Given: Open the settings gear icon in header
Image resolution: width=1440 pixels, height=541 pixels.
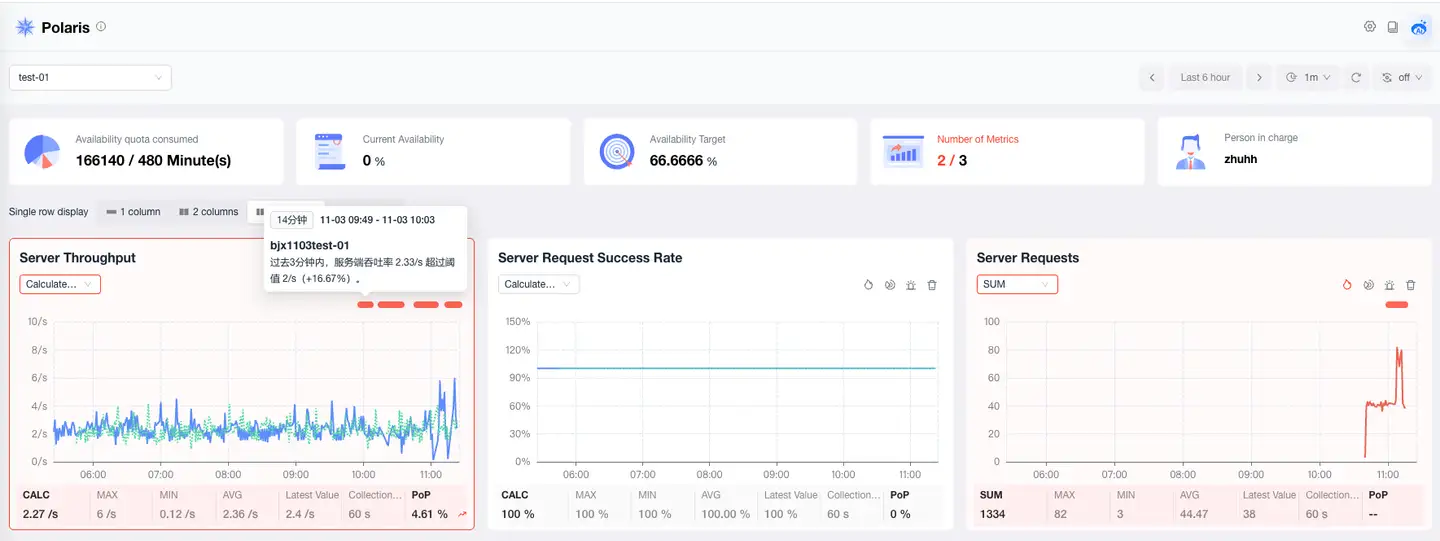Looking at the screenshot, I should pyautogui.click(x=1370, y=27).
